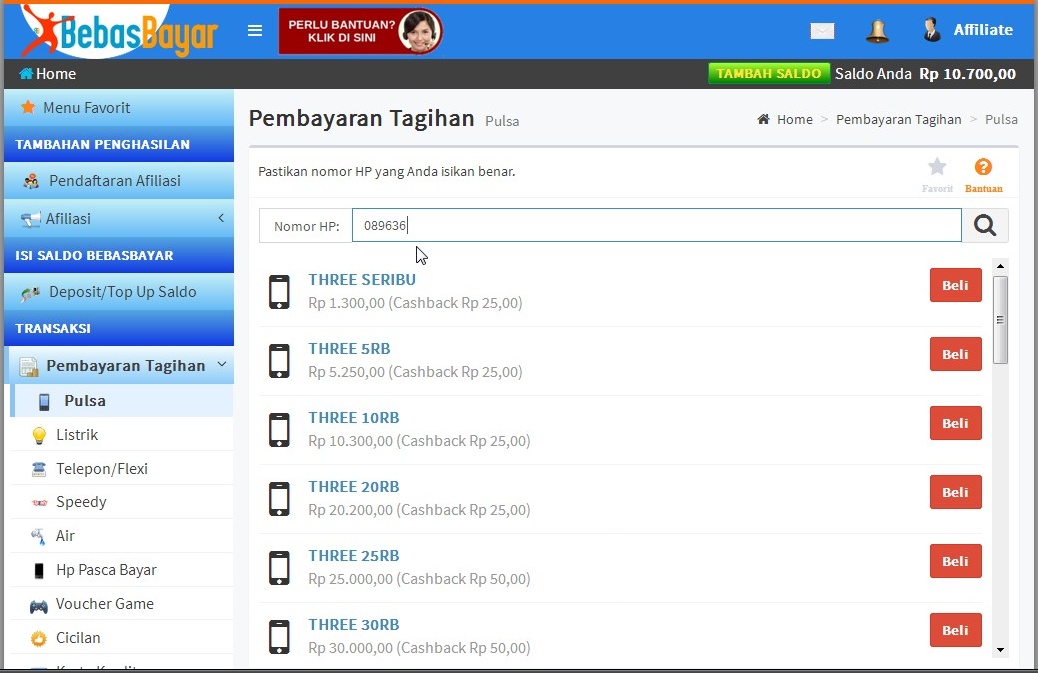Focus the Nomor HP input field
1038x673 pixels.
tap(657, 225)
